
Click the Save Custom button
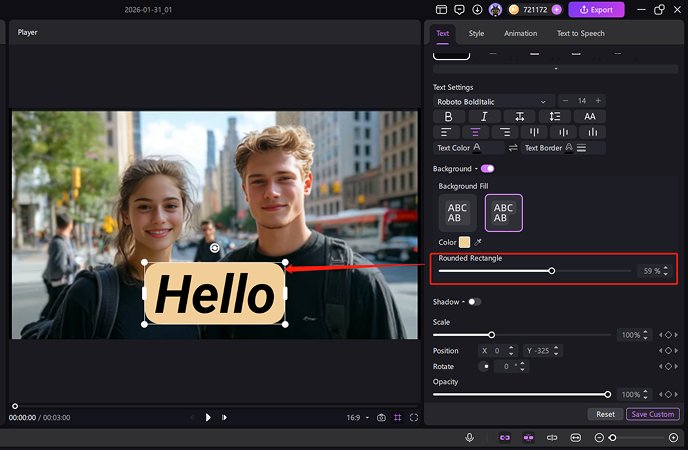[x=652, y=414]
